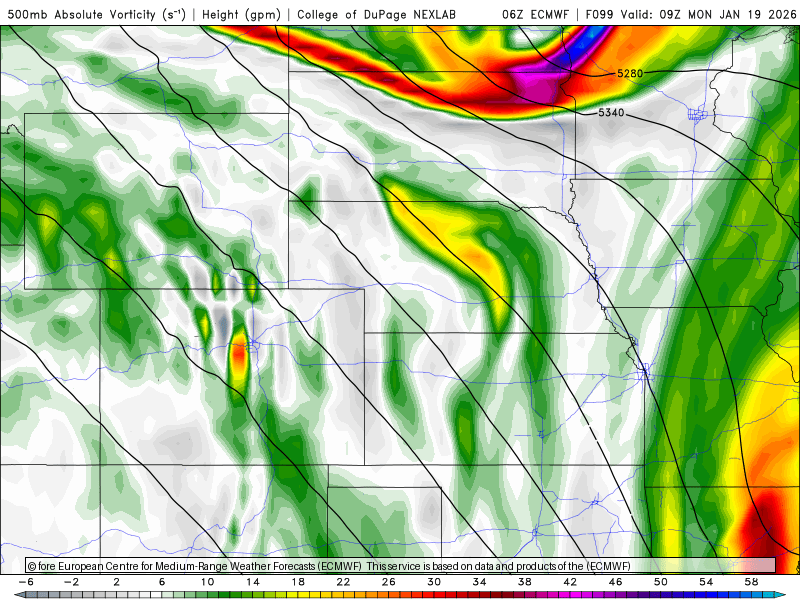Click the 26 value on the color scale
Image resolution: width=800 pixels, height=600 pixels.
389,582
